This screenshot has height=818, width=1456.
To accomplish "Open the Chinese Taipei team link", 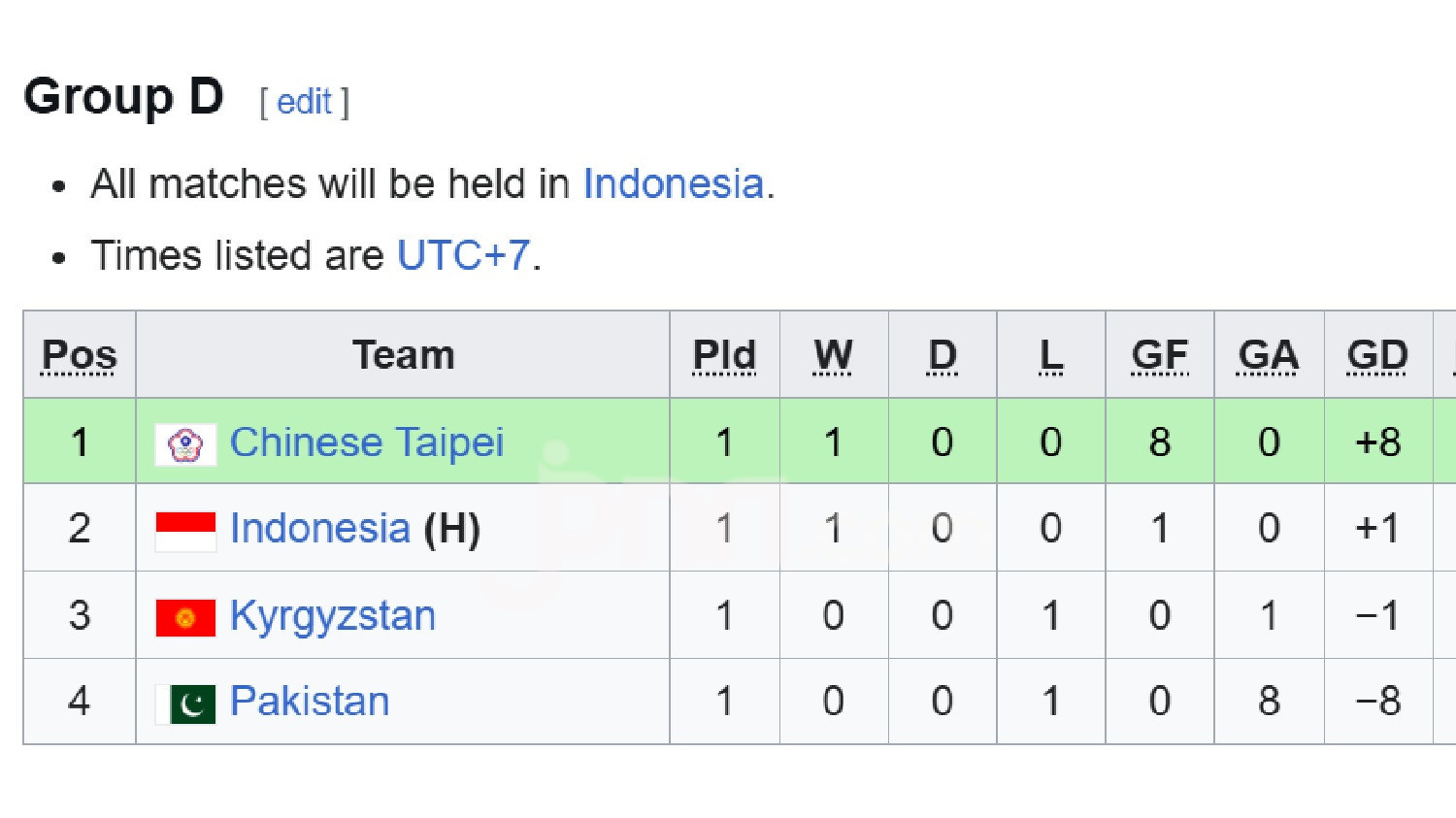I will 367,442.
